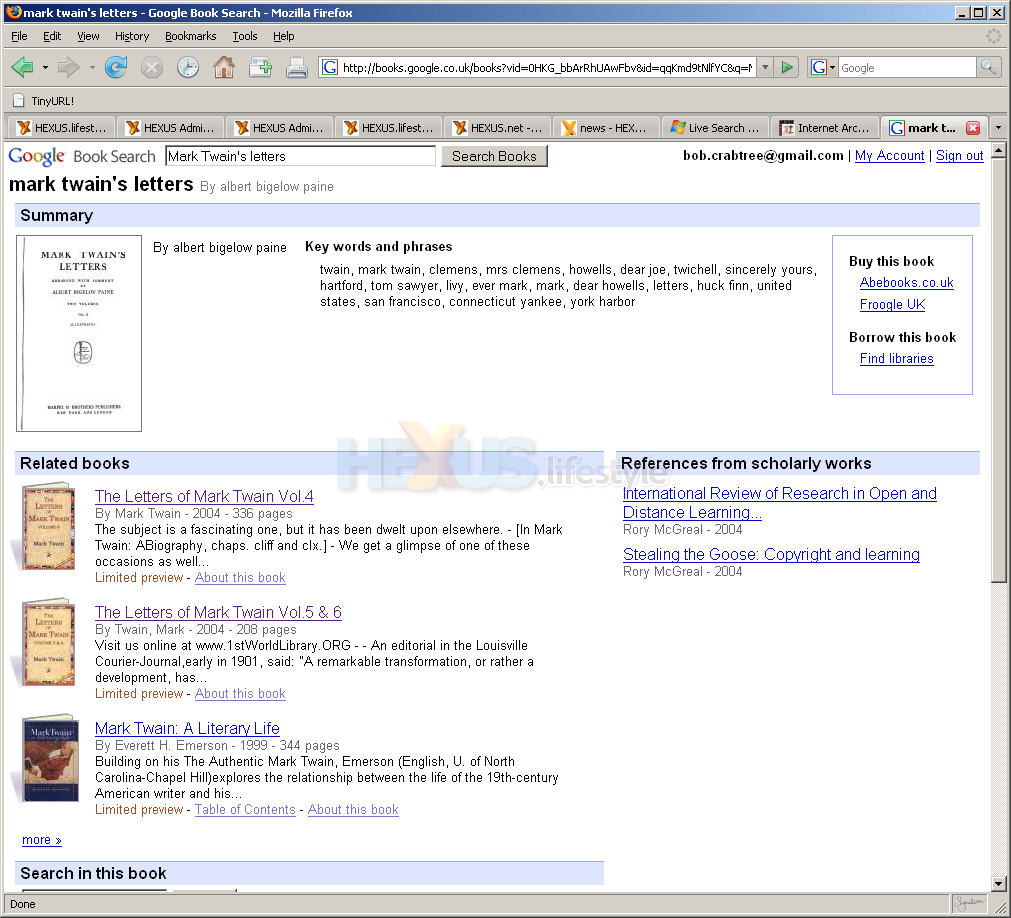The image size is (1011, 918).
Task: Switch to the 'Live Search' tab
Action: click(x=715, y=128)
